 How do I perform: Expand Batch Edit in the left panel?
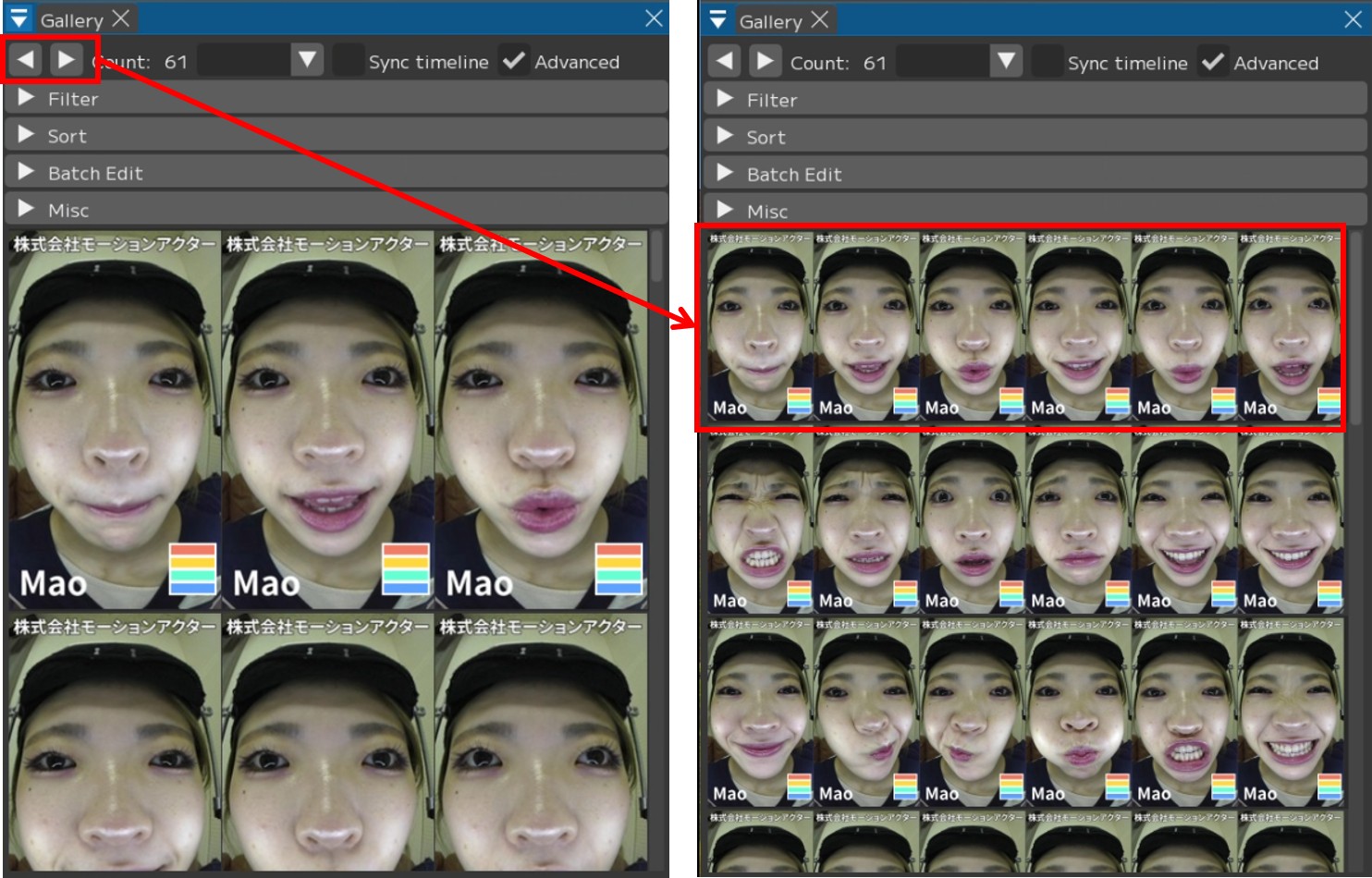click(27, 172)
